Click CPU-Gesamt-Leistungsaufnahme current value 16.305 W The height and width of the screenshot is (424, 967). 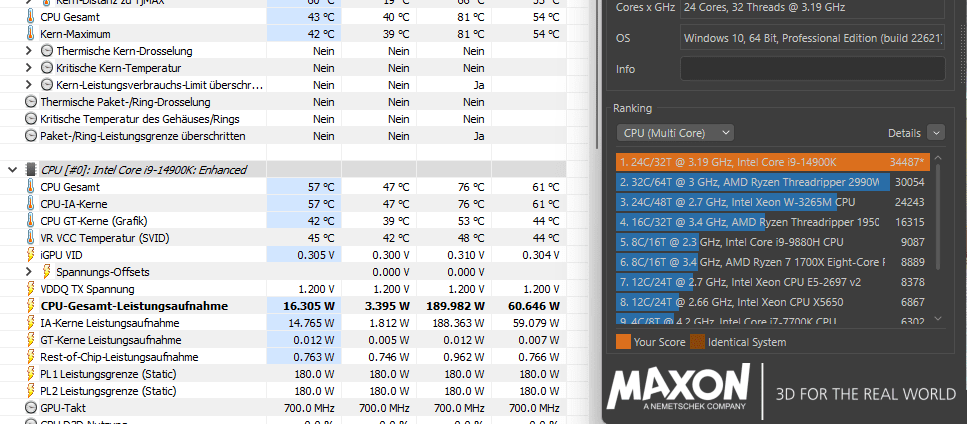tap(311, 306)
